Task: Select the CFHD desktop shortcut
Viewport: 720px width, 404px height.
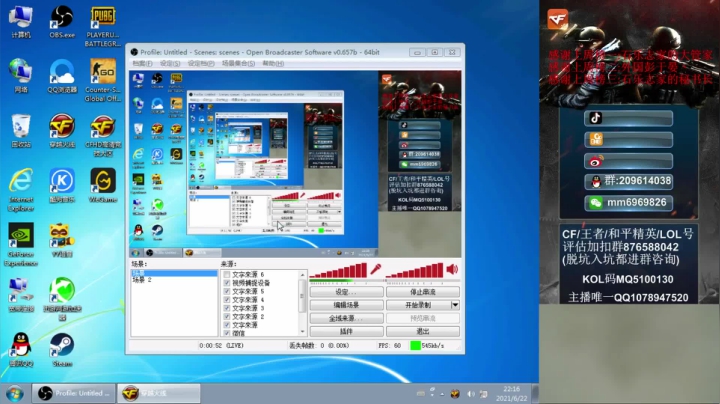Action: tap(103, 135)
